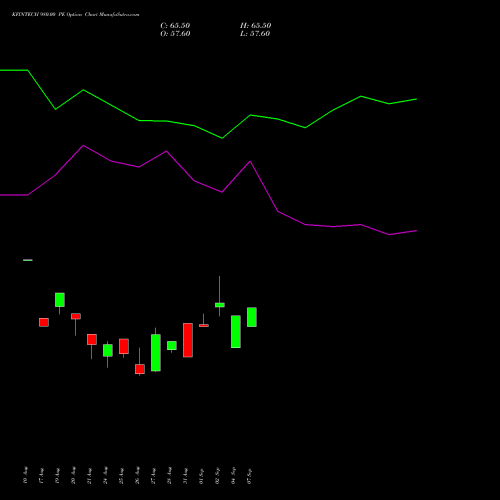Click the 26 Aug date label
The height and width of the screenshot is (500, 500).
pyautogui.click(x=137, y=476)
